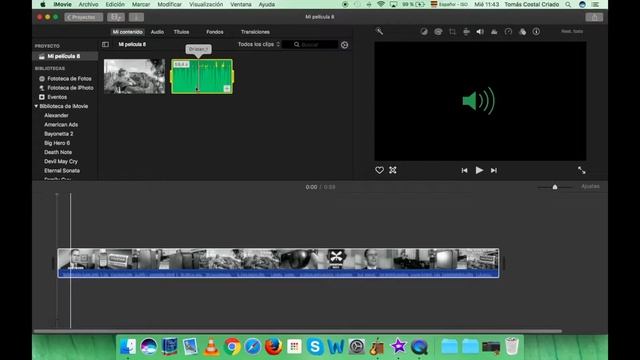This screenshot has height=360, width=640.
Task: Open the Todos los clips dropdown
Action: pos(259,44)
